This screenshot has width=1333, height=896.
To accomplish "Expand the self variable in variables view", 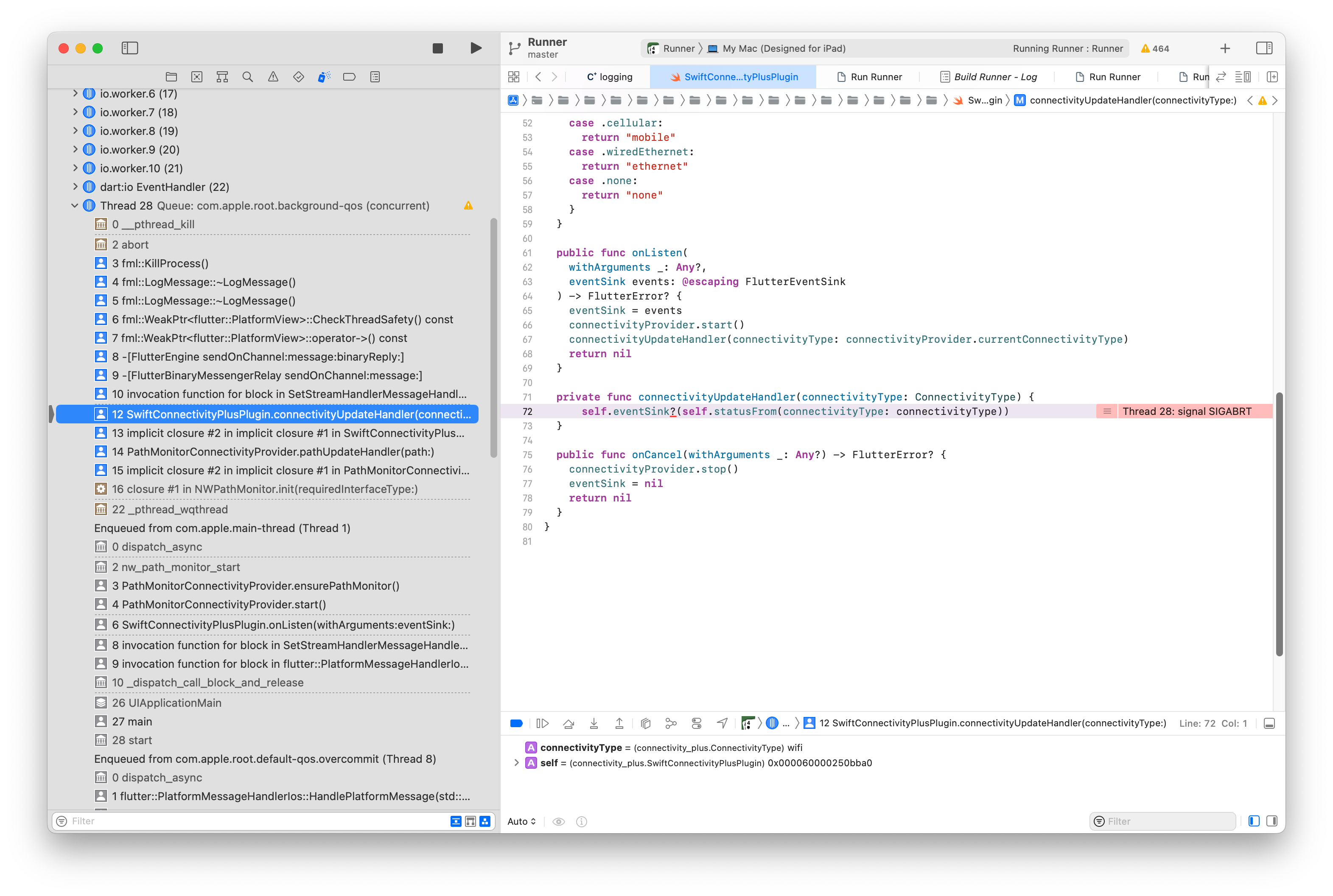I will click(517, 762).
